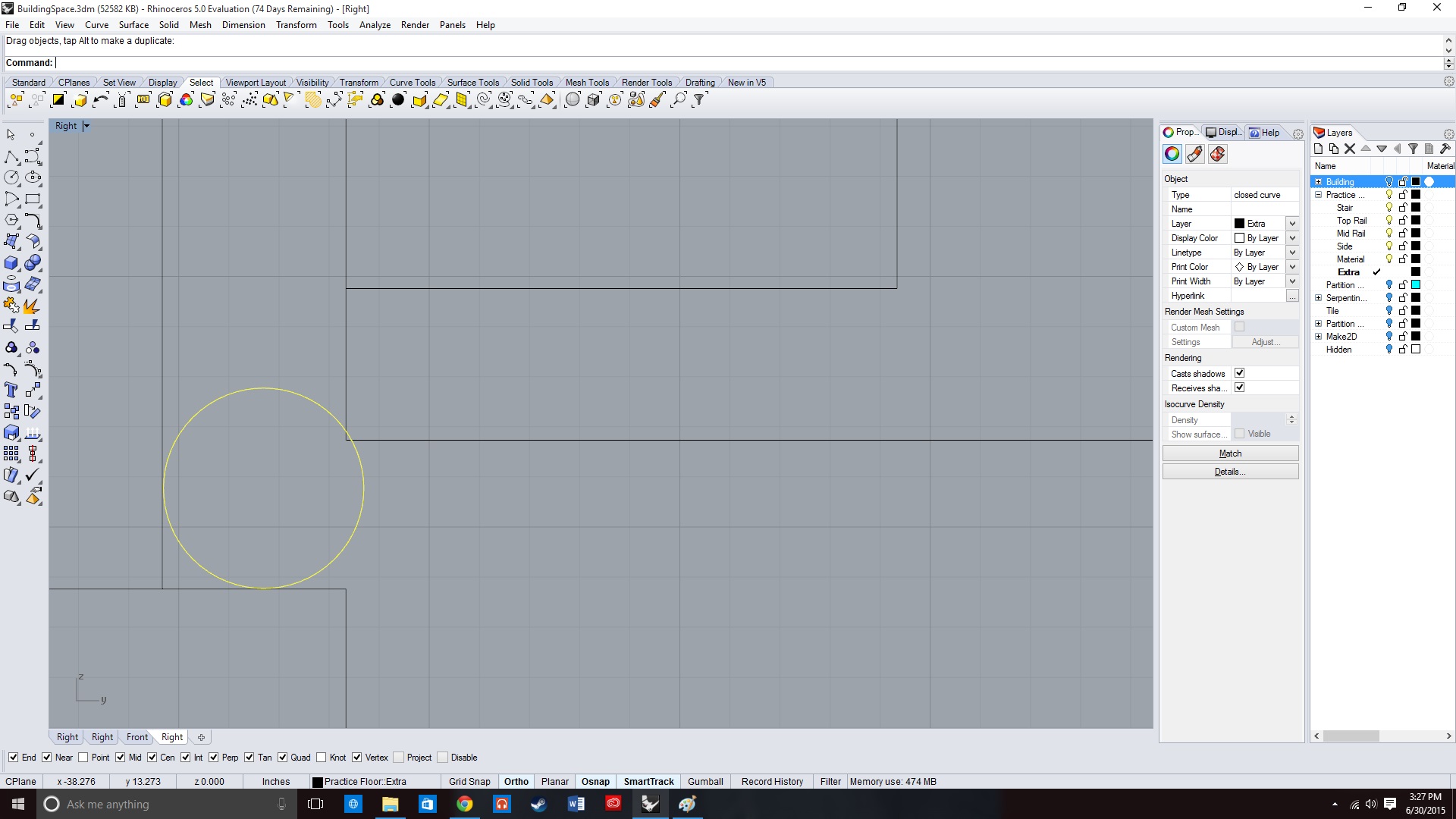The height and width of the screenshot is (819, 1456).
Task: Select the Box solid tool
Action: point(11,263)
